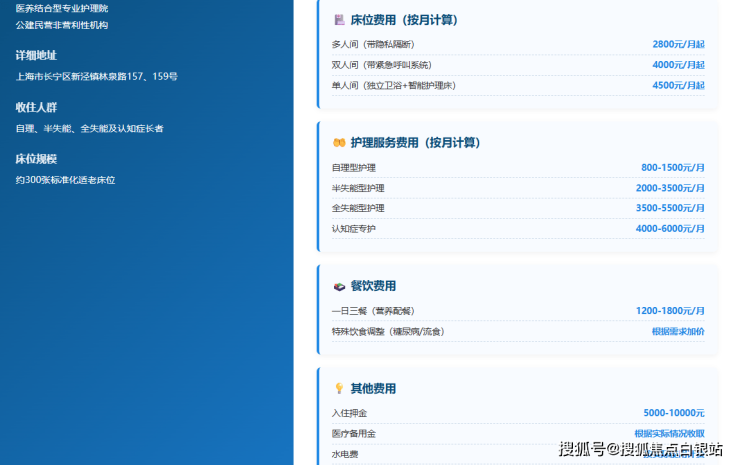Screen dimensions: 740x465
Task: Click the 认知症专护 label
Action: [x=353, y=229]
